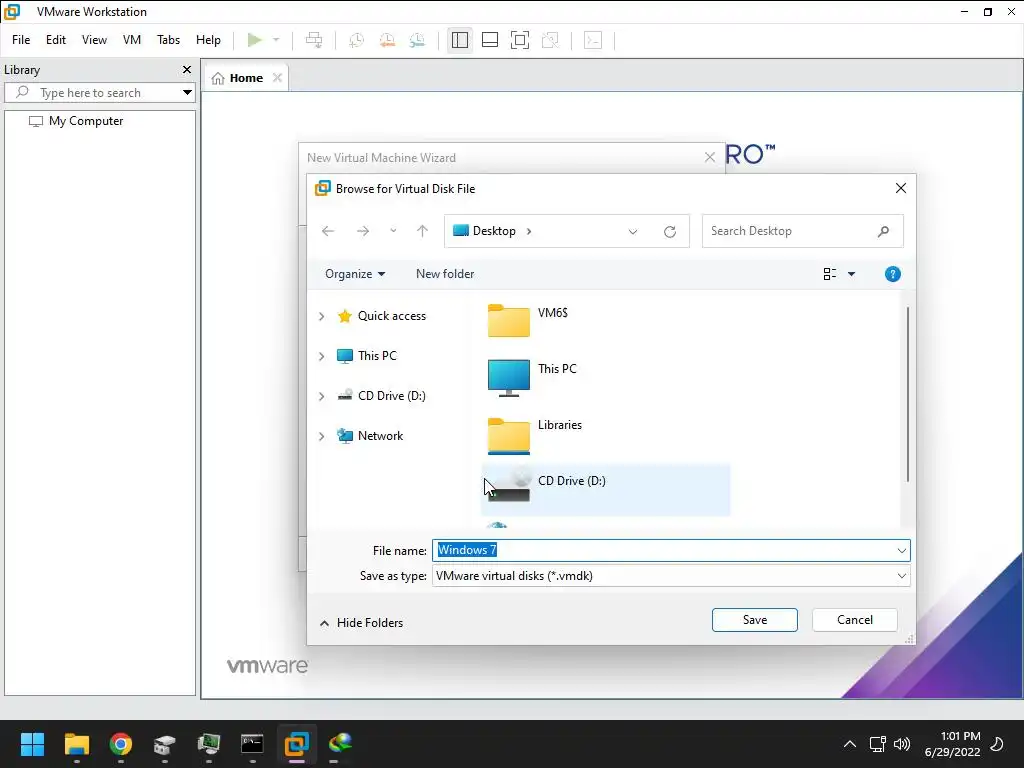Toggle the thumbnail bar view icon
Screen dimensions: 1024x768
[x=490, y=40]
